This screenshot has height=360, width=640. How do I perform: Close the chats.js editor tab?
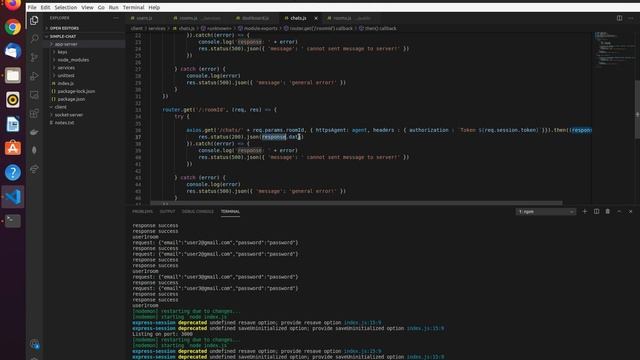(316, 18)
